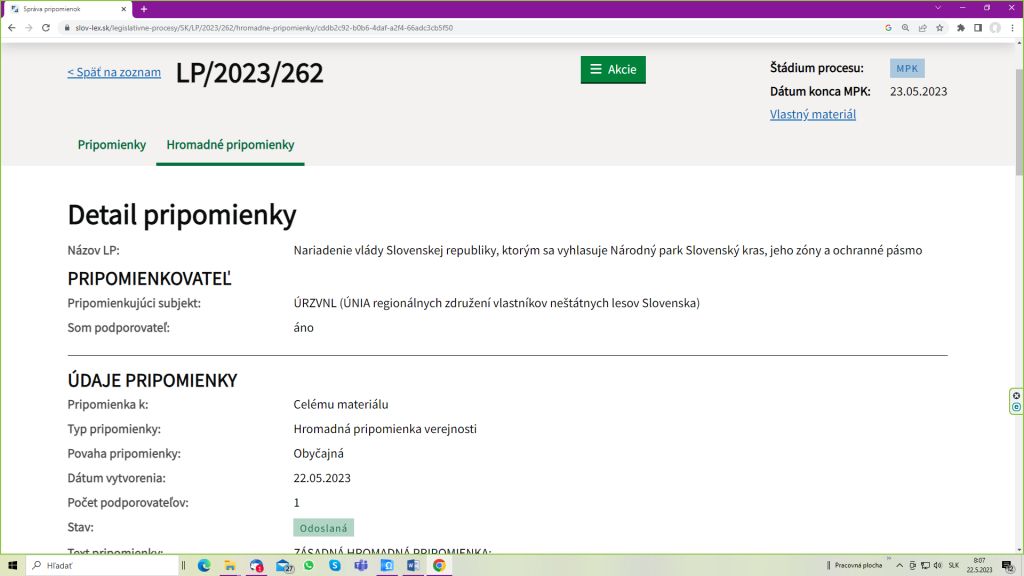Screen dimensions: 1024x576
Task: Open WhatsApp from the taskbar
Action: [x=308, y=565]
